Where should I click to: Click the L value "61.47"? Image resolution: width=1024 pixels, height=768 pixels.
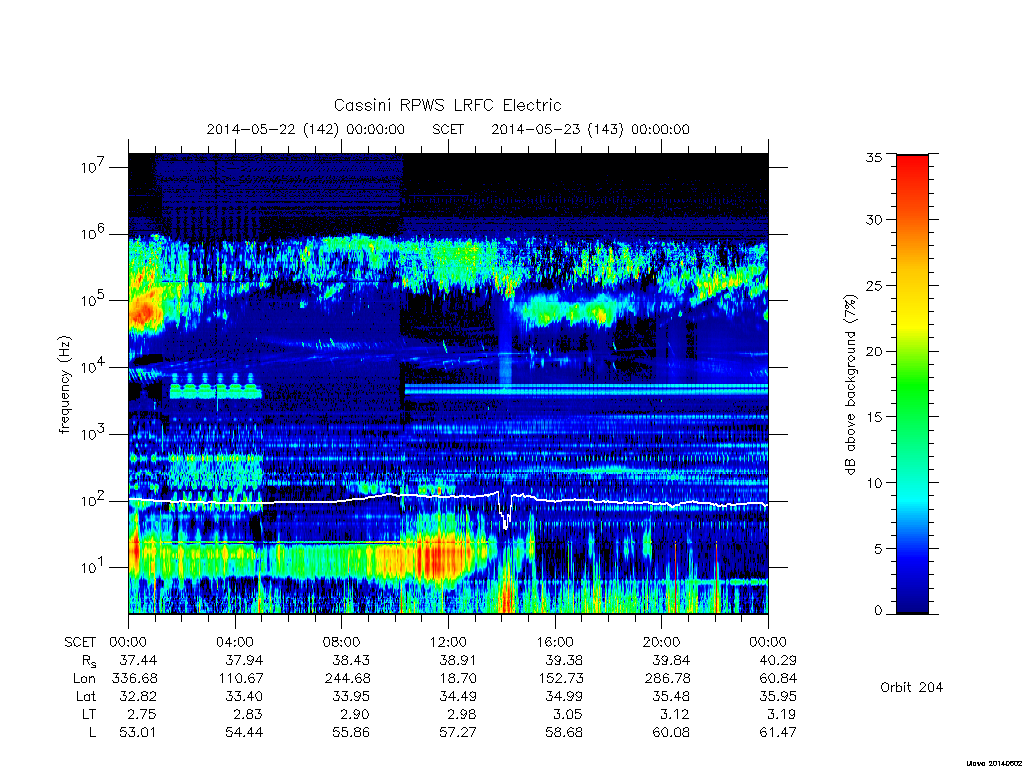[x=778, y=732]
